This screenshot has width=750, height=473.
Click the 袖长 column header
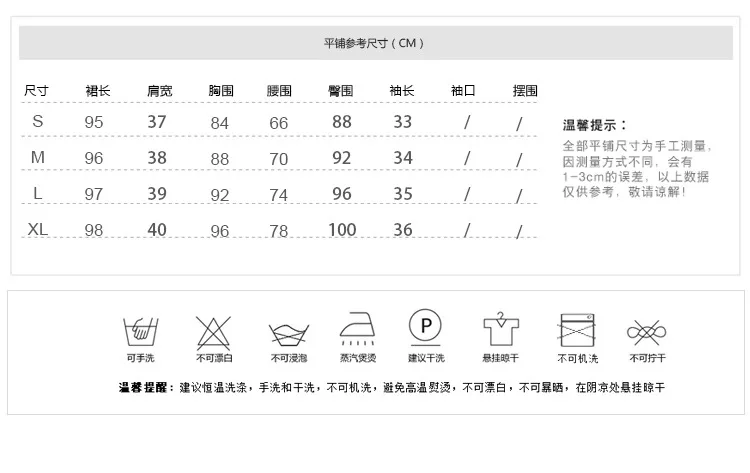402,90
